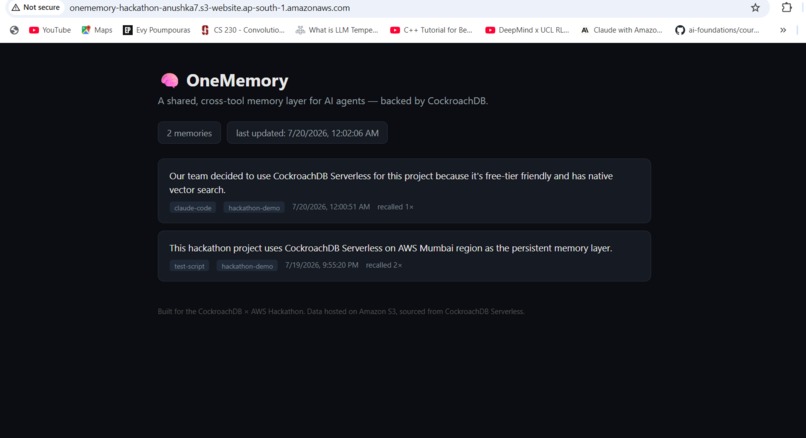
Task: Open the extensions puzzle icon
Action: click(786, 8)
